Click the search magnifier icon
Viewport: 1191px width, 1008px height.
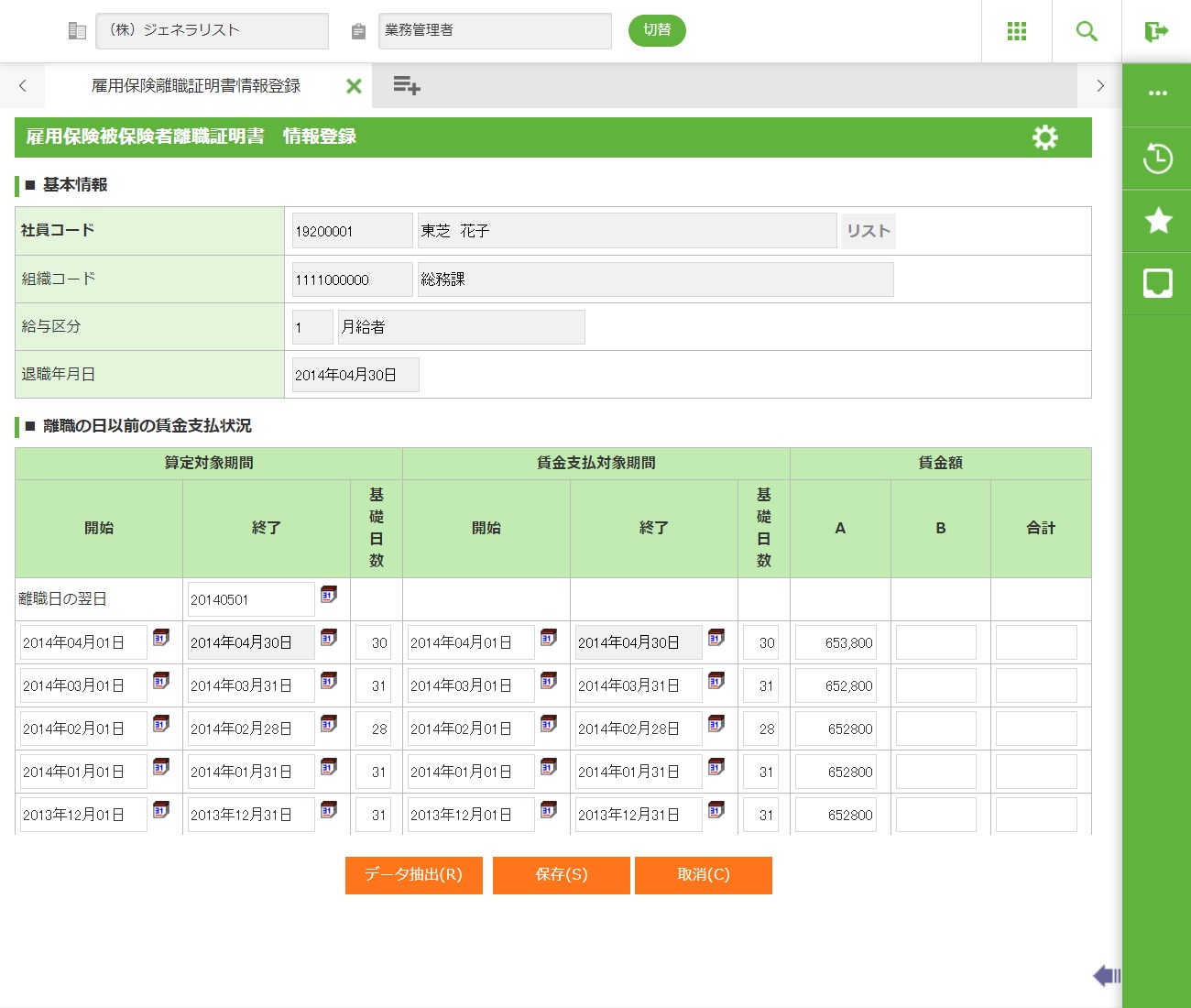click(1087, 31)
